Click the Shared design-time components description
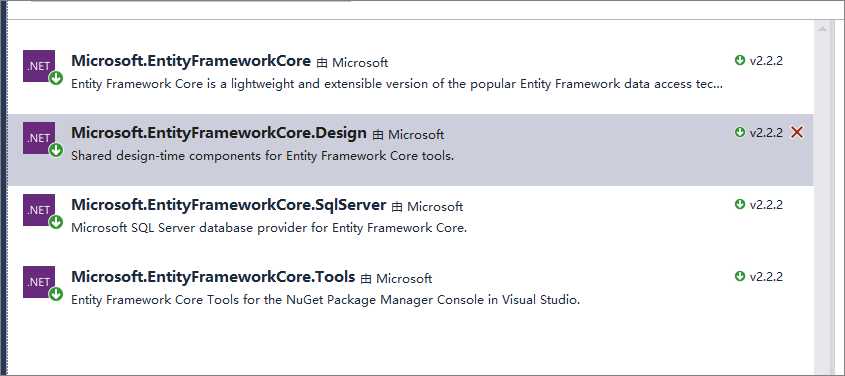 click(x=262, y=156)
